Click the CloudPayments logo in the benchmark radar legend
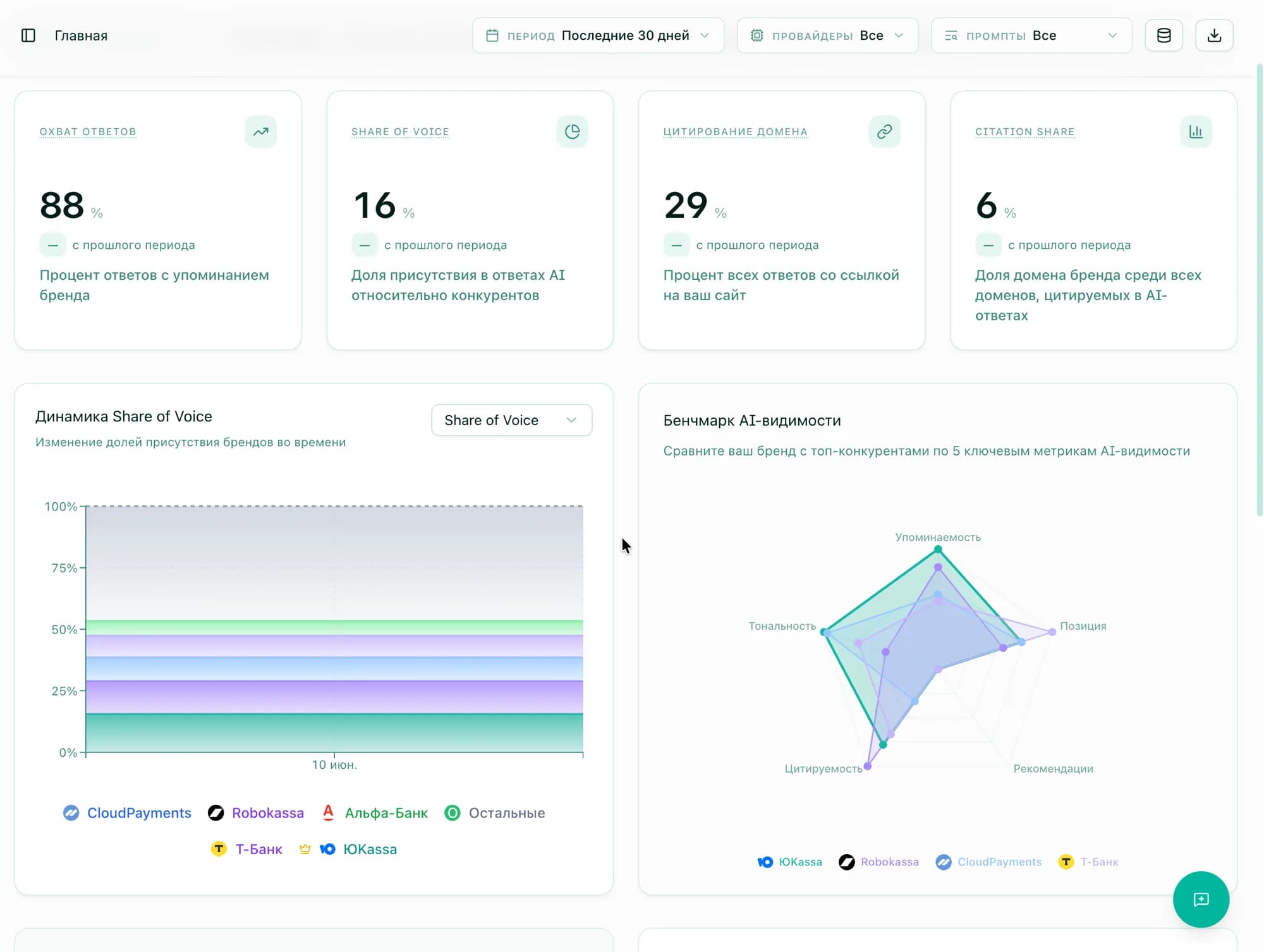Screen dimensions: 1264x952 [x=944, y=862]
